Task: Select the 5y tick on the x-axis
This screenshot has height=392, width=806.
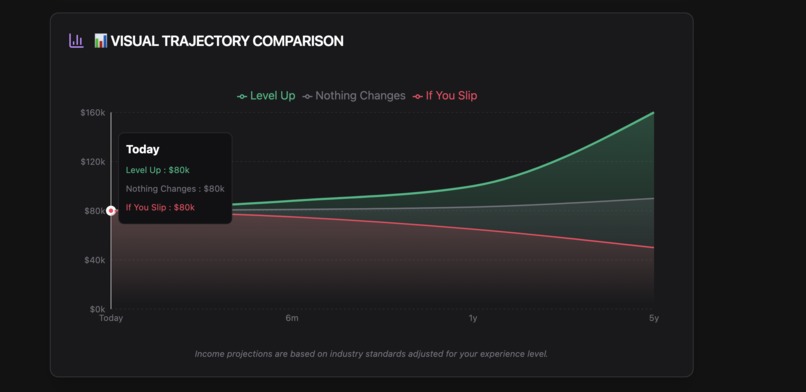Action: coord(654,318)
